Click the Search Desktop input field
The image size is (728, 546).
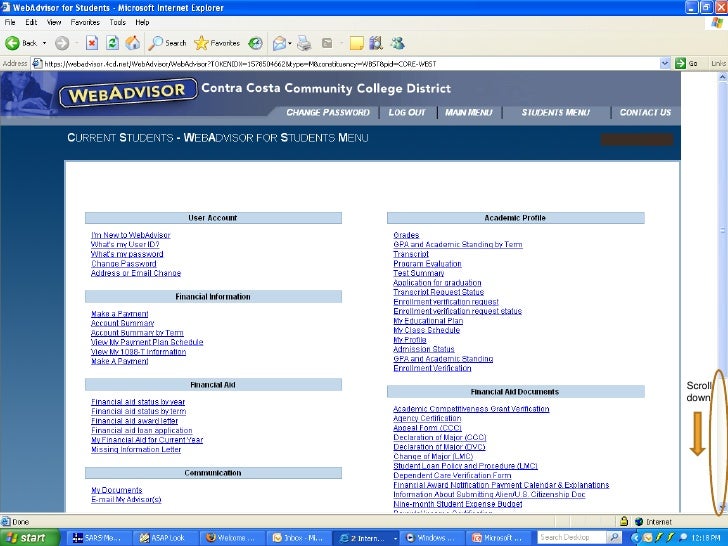(572, 537)
